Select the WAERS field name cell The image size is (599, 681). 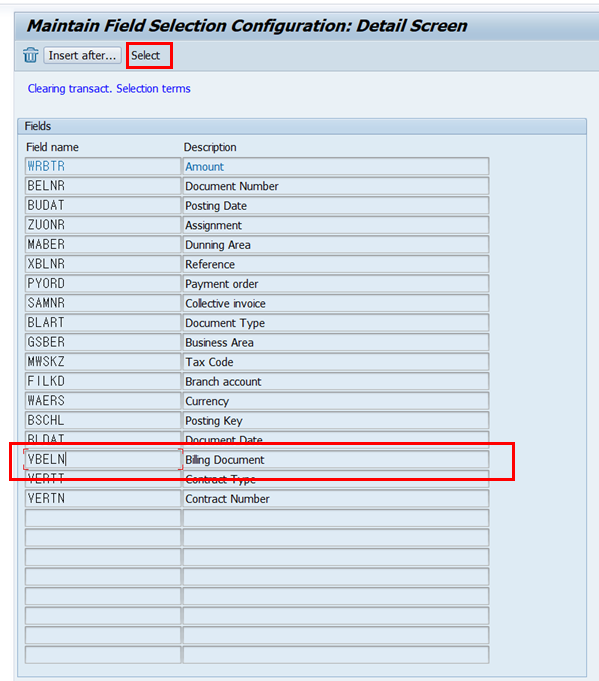click(x=103, y=401)
